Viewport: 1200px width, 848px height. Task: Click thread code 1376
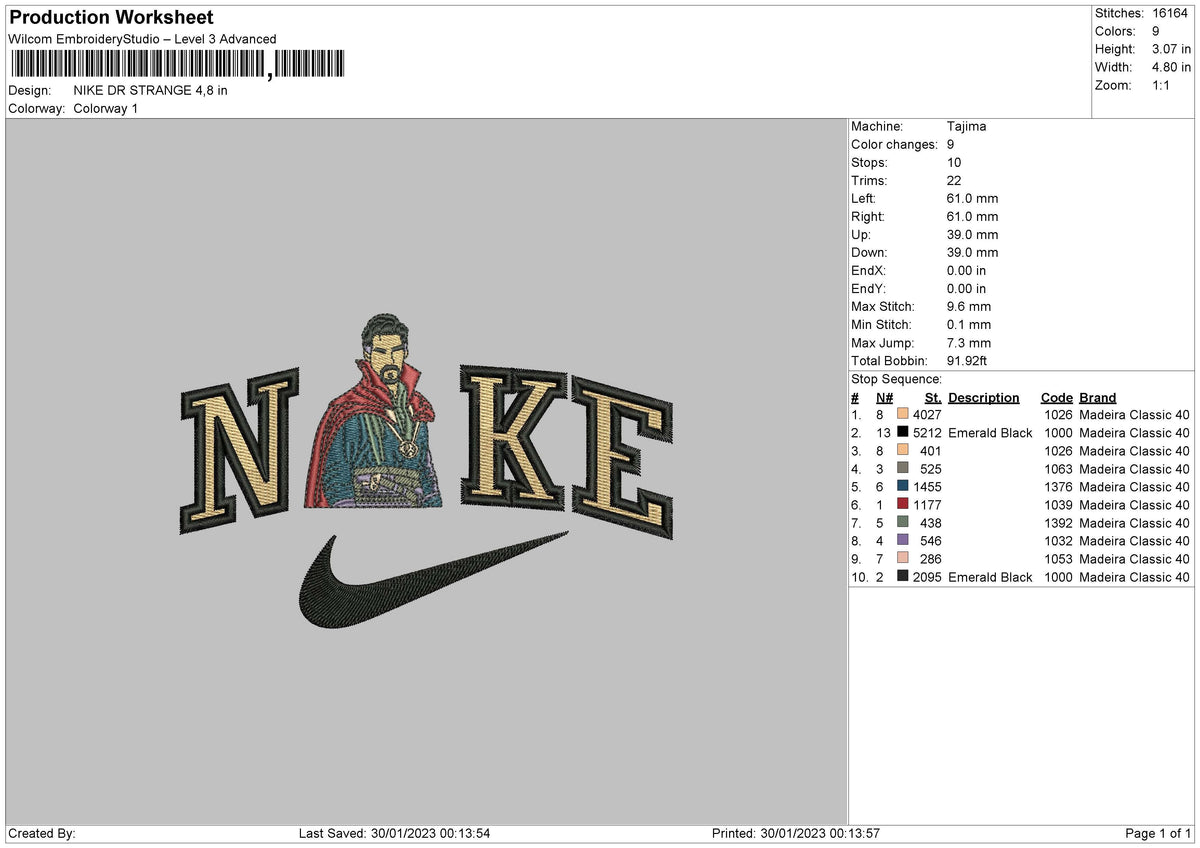click(1058, 487)
